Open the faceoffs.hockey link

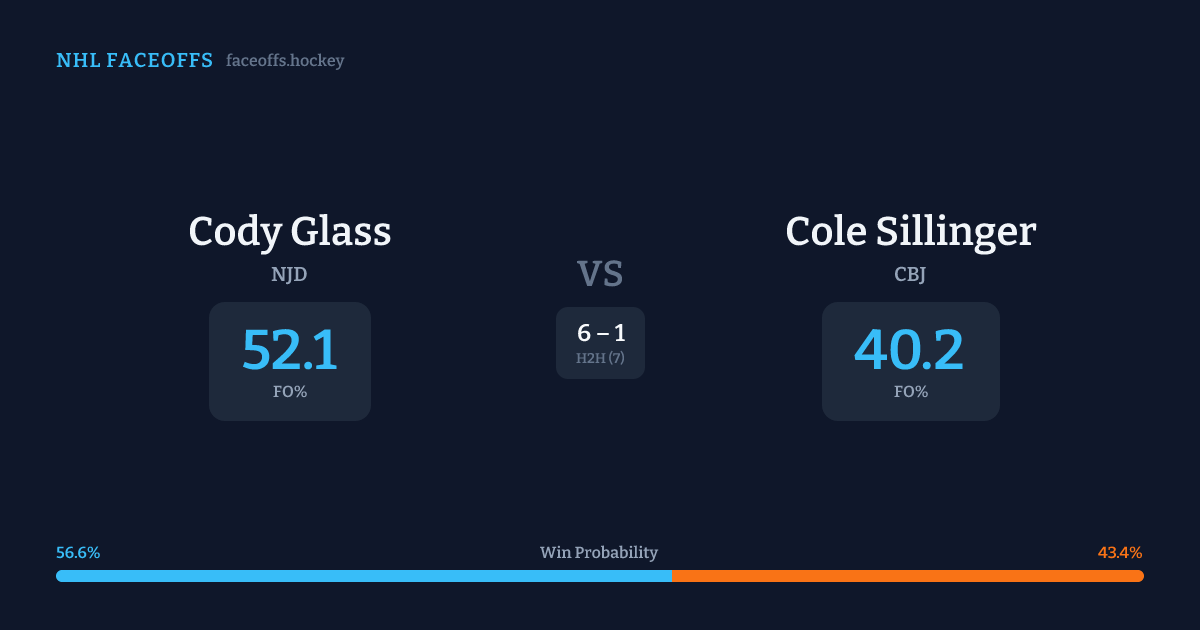tap(285, 61)
